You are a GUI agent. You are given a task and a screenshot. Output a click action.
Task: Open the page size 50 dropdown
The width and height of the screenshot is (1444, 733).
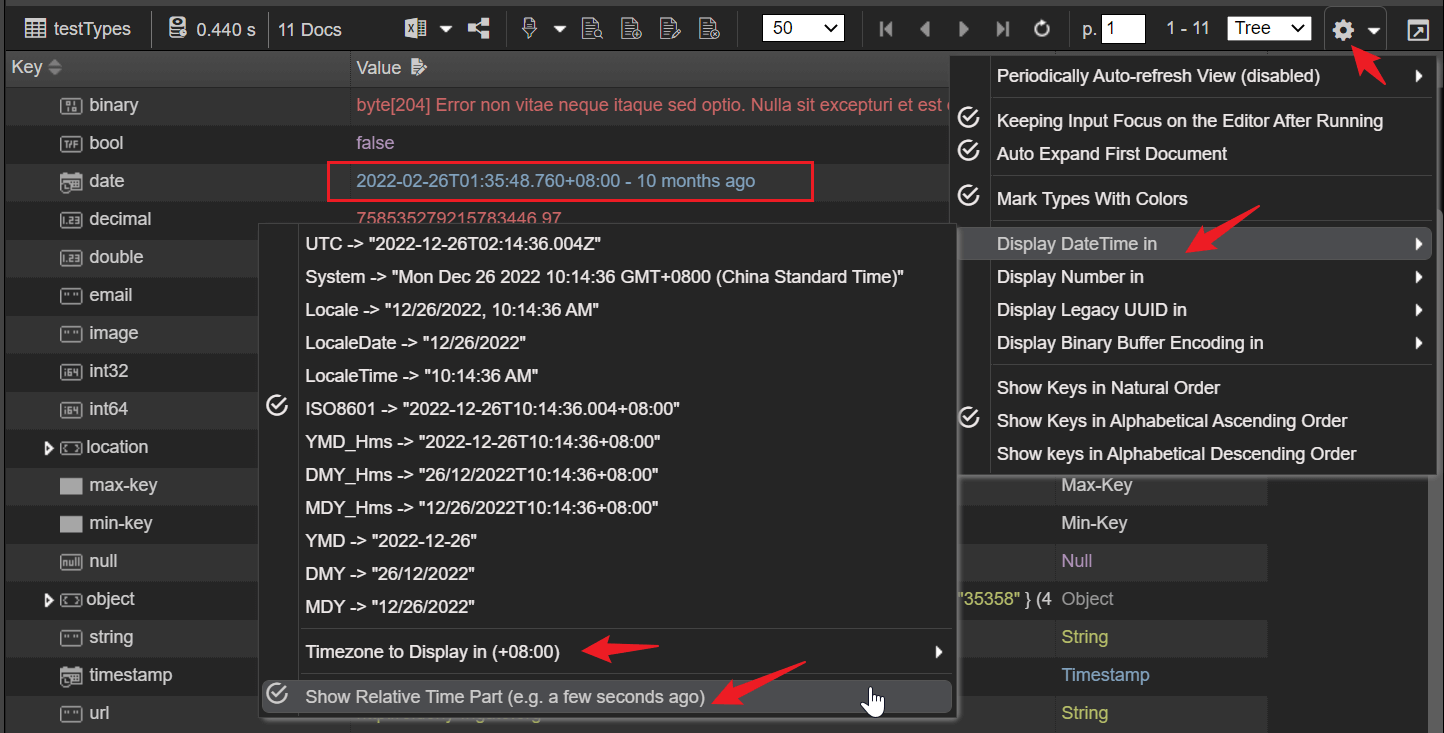coord(803,28)
